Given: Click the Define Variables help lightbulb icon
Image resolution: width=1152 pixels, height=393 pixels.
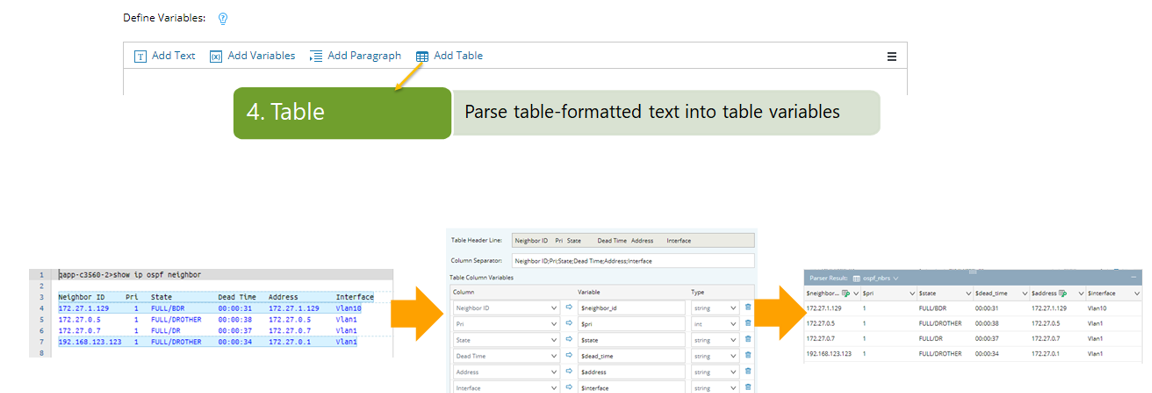Looking at the screenshot, I should coord(223,18).
